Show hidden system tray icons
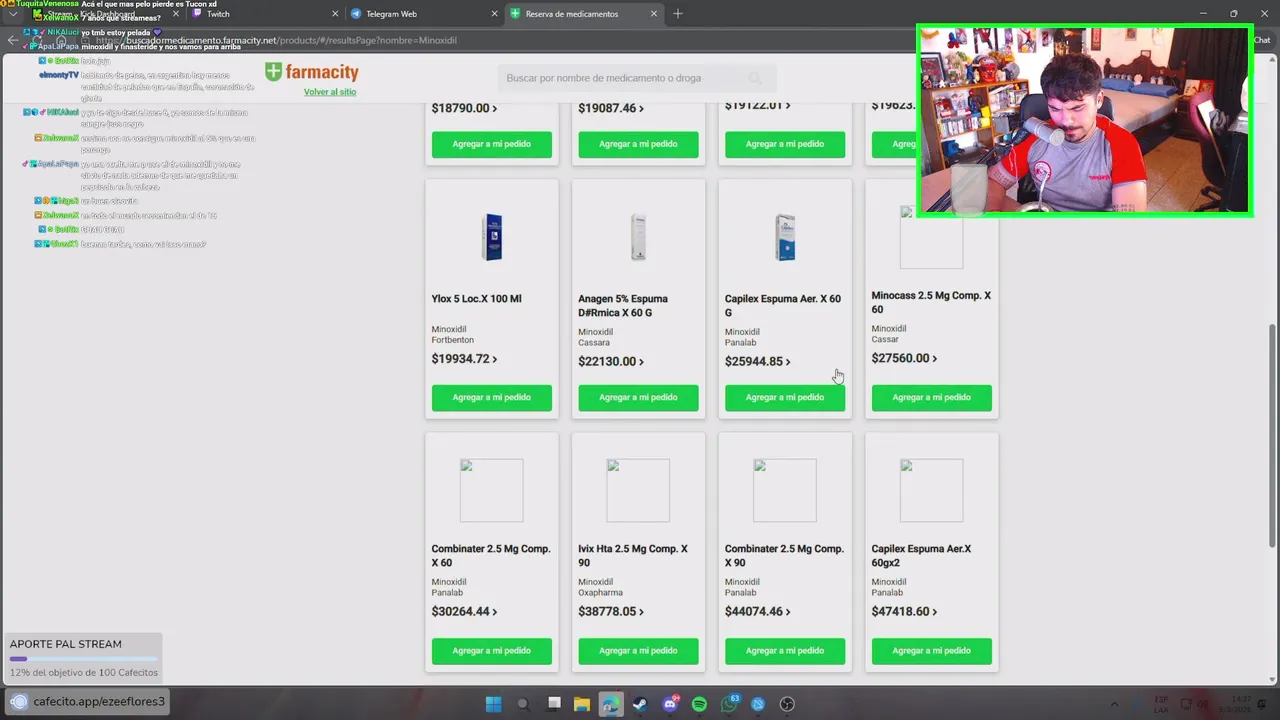The height and width of the screenshot is (720, 1280). coord(1114,704)
